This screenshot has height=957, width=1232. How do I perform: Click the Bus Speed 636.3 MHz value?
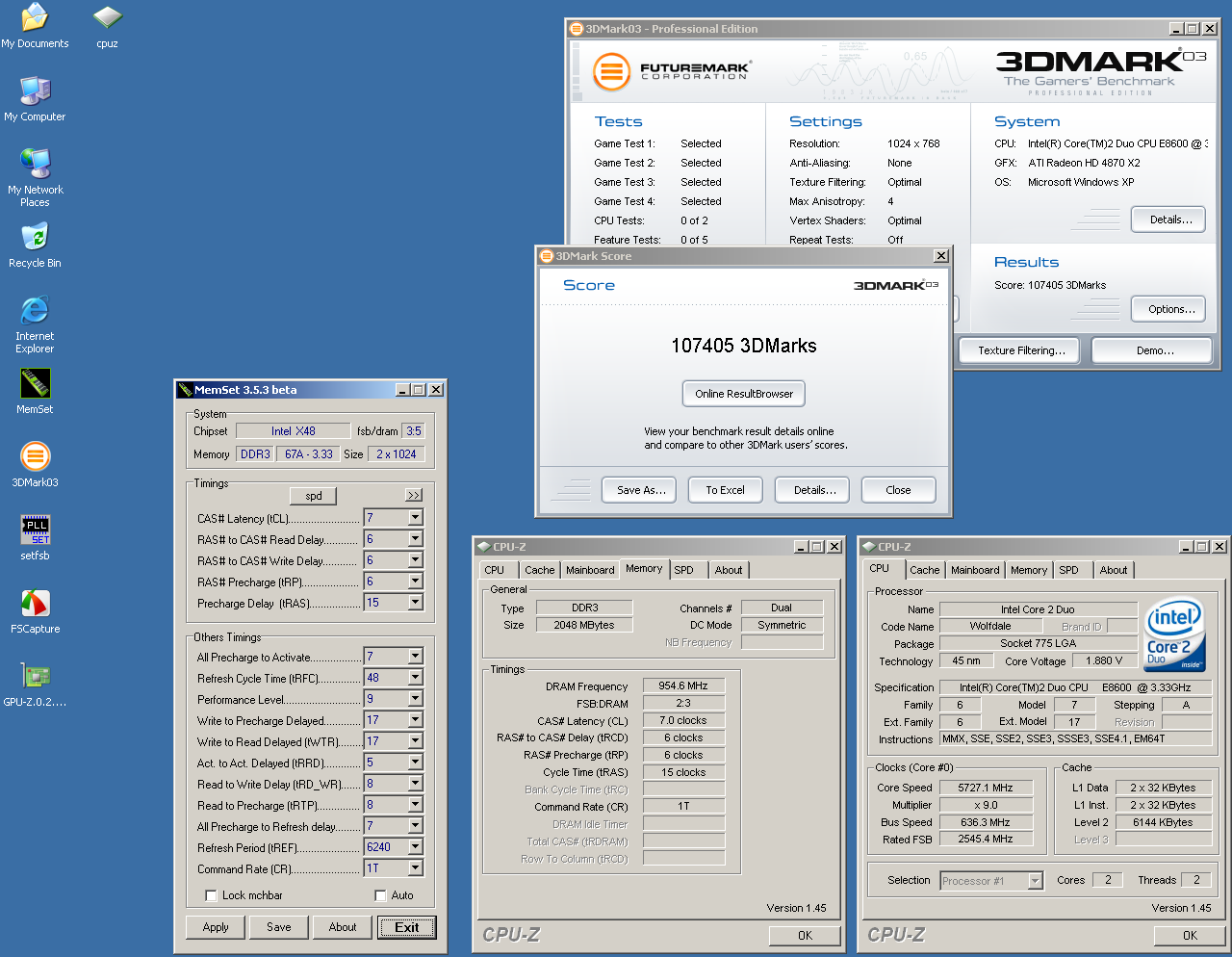(986, 822)
